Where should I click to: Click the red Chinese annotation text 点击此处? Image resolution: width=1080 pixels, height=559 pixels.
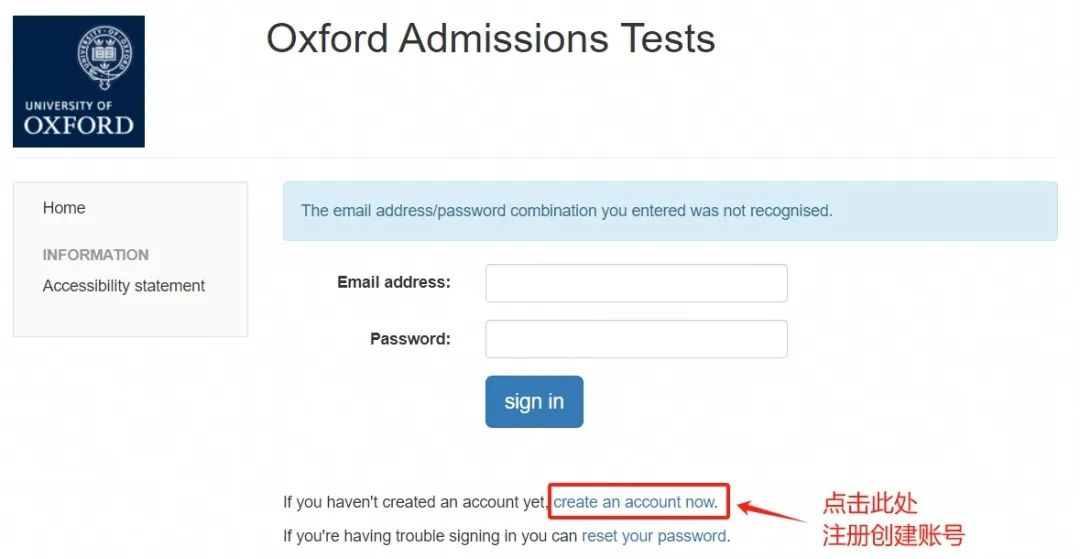tap(869, 503)
